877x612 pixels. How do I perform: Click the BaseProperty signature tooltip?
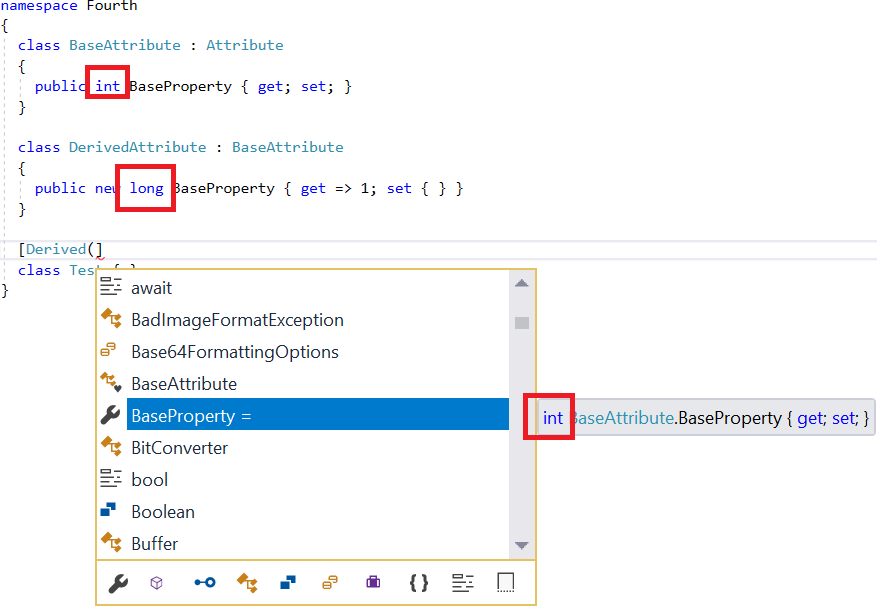(x=705, y=418)
